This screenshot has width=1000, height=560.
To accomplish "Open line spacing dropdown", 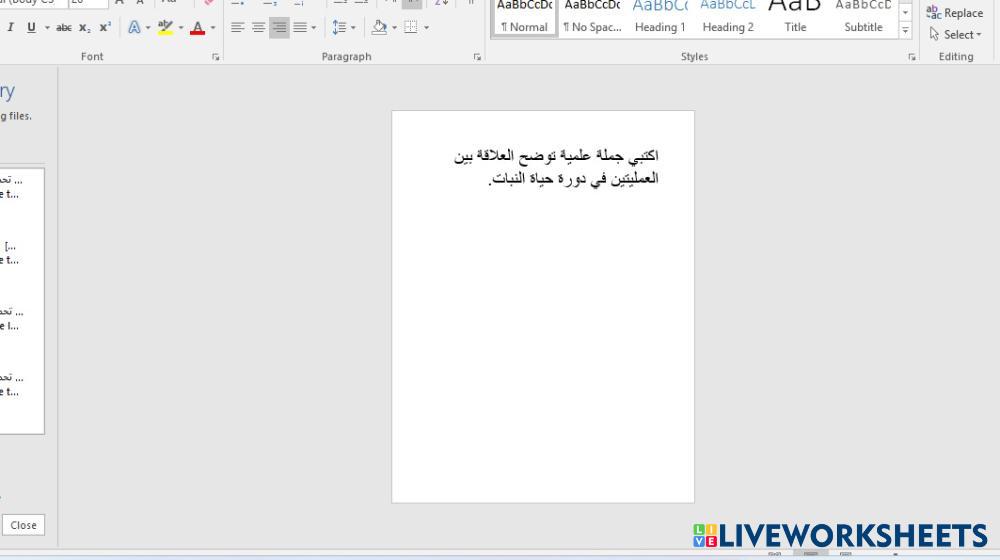I will coord(342,28).
